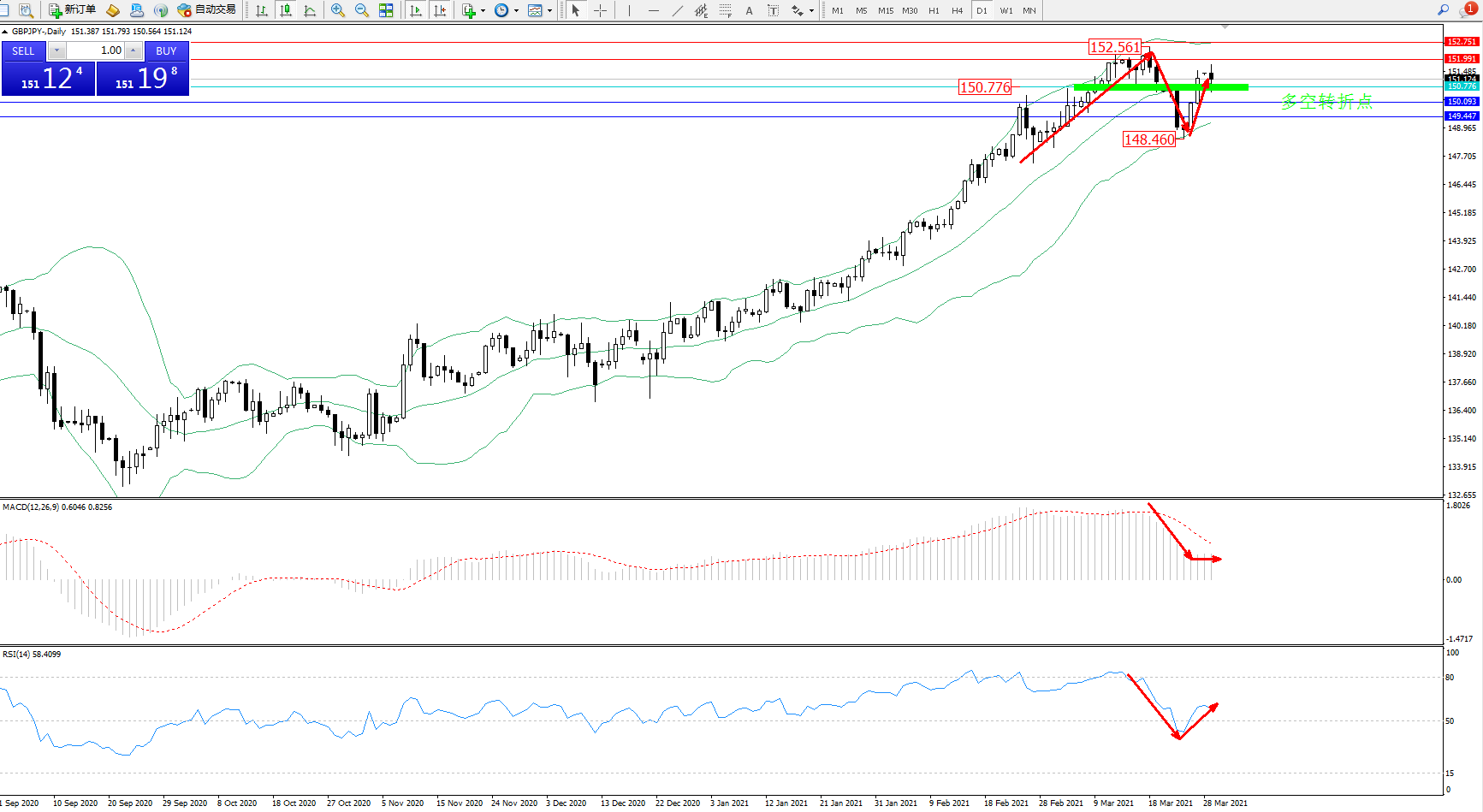Zoom in on the chart
1483x812 pixels.
(x=338, y=10)
